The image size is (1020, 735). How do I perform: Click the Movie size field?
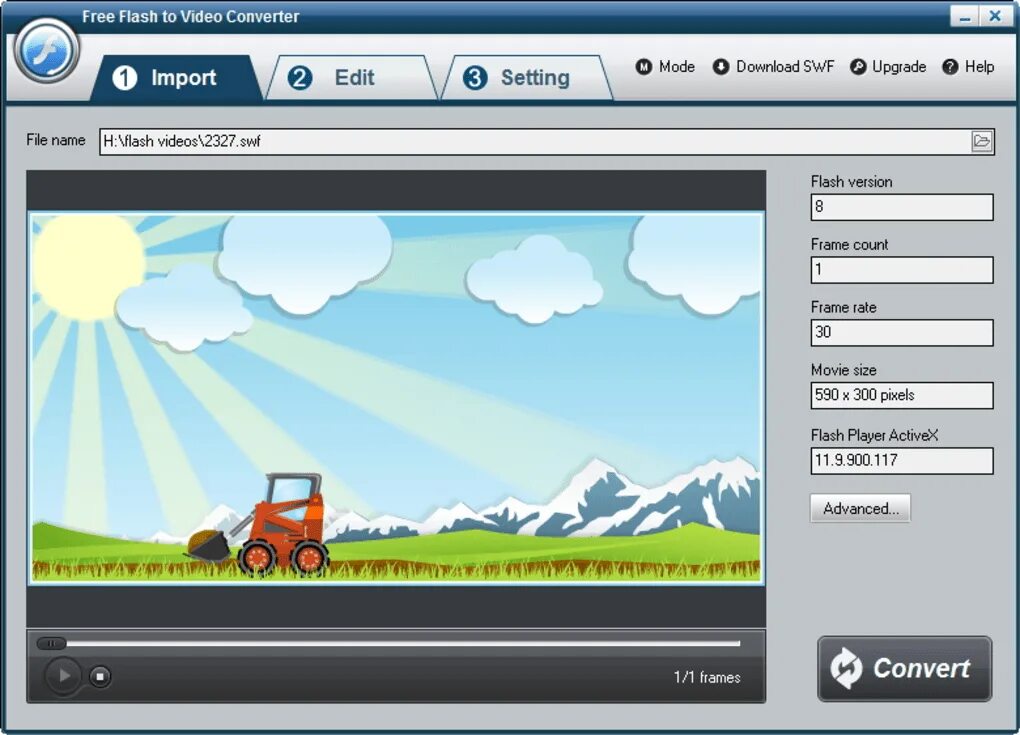click(x=902, y=395)
